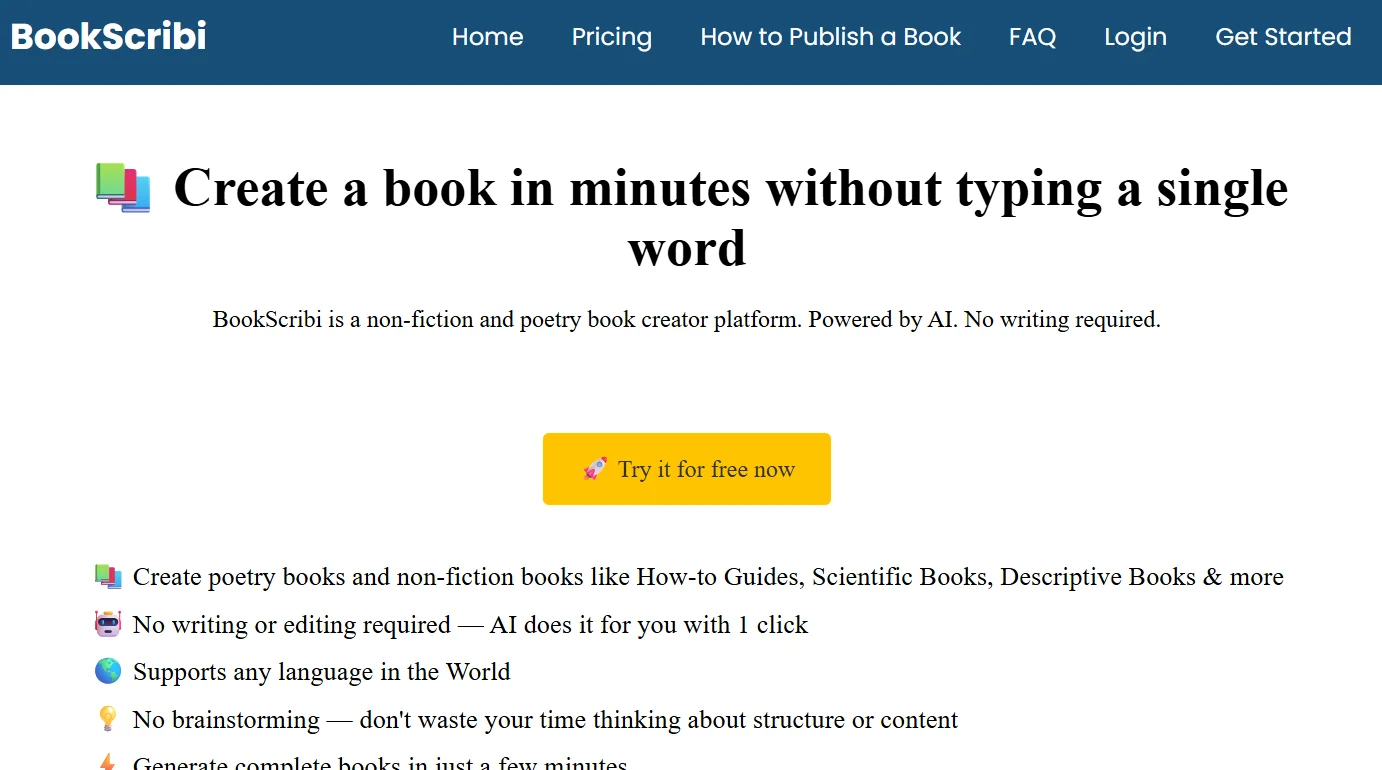Click the books emoji next to the poetry books bullet
Screen dimensions: 1382x770
point(108,576)
